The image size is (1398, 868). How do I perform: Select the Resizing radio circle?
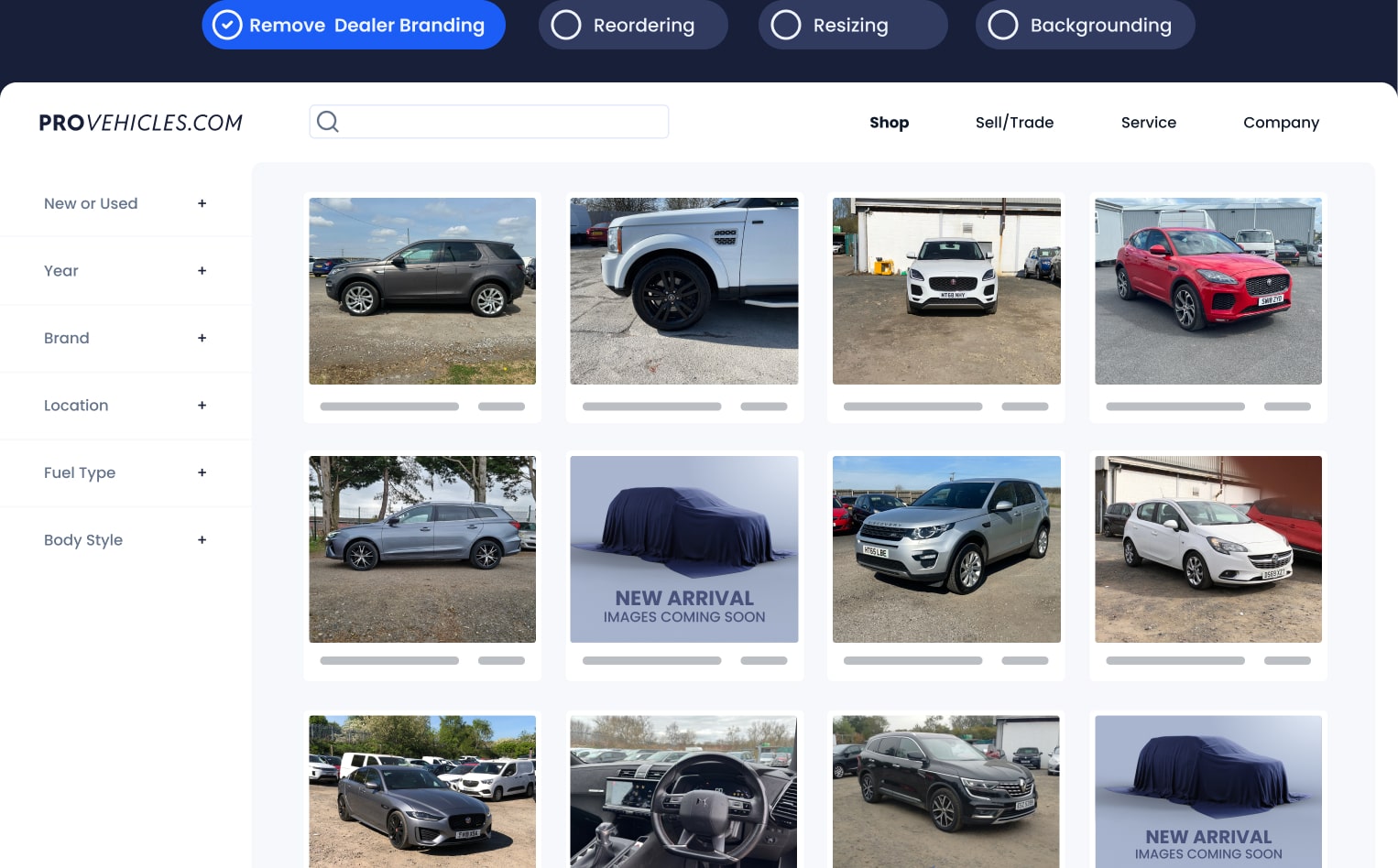[786, 25]
